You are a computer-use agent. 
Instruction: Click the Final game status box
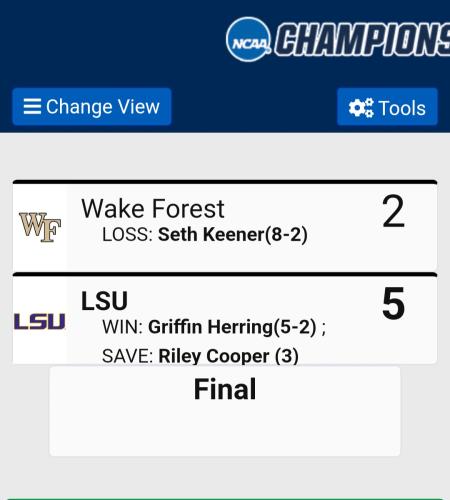pyautogui.click(x=225, y=411)
